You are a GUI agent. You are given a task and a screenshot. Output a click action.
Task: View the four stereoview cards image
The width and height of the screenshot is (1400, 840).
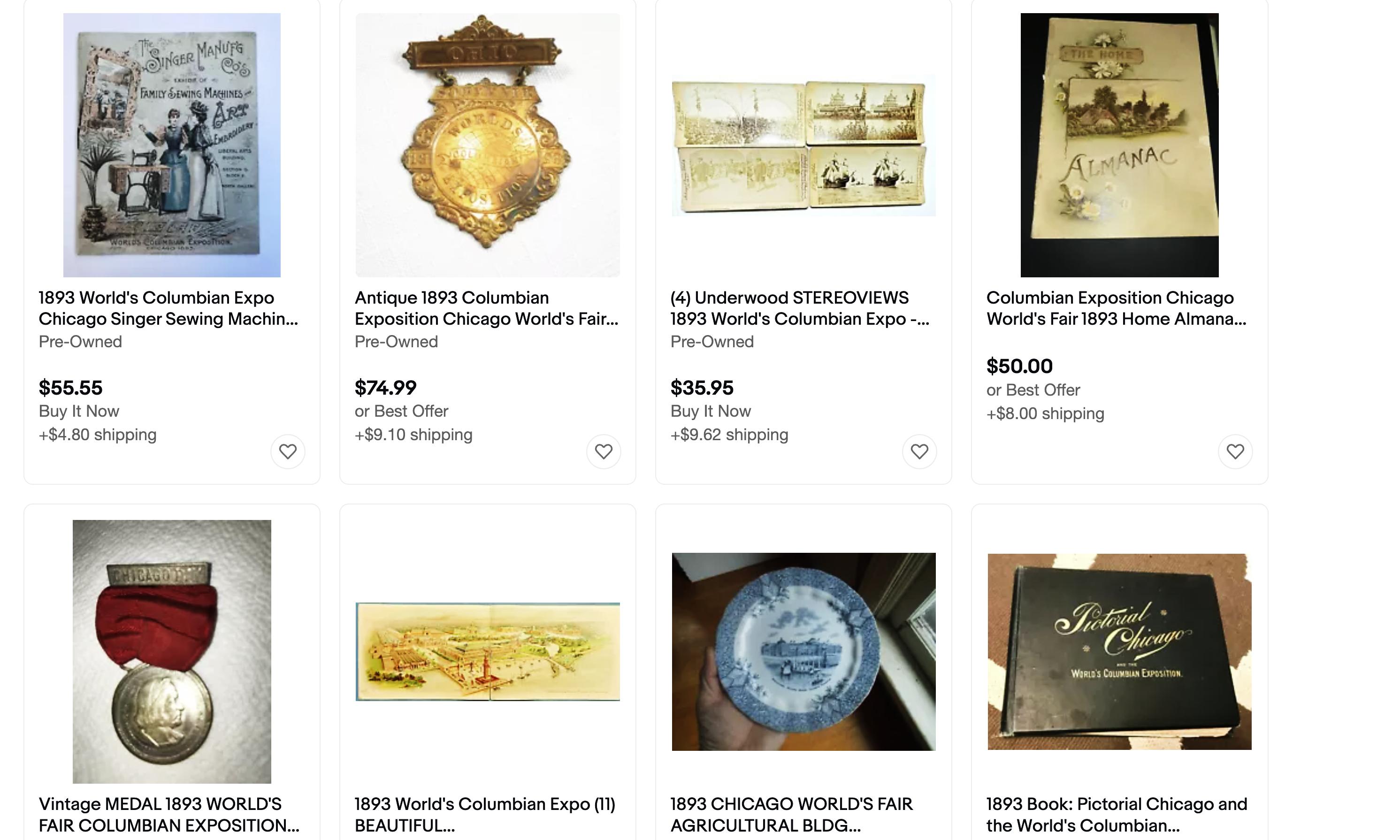(x=803, y=146)
